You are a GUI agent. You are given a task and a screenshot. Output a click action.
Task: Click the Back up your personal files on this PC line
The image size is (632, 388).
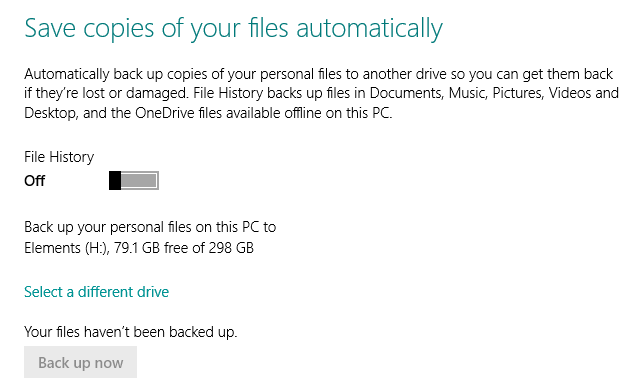pos(150,228)
